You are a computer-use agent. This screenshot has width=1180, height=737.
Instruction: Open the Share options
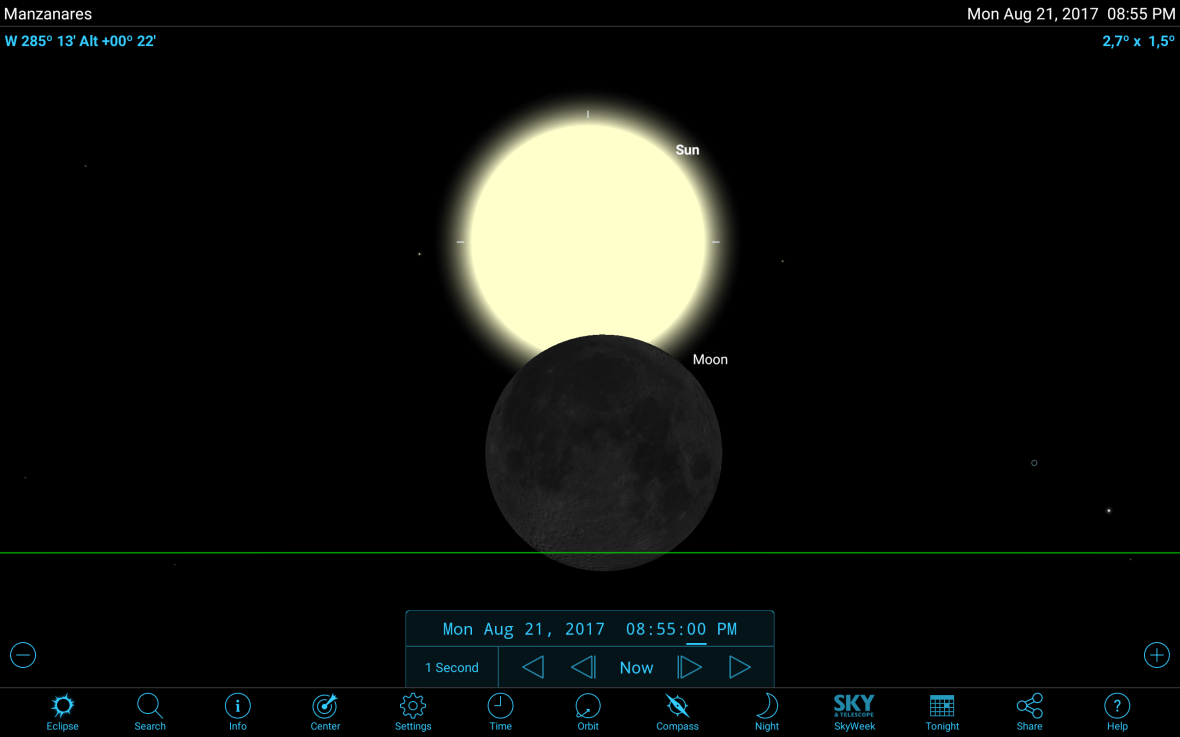1029,711
